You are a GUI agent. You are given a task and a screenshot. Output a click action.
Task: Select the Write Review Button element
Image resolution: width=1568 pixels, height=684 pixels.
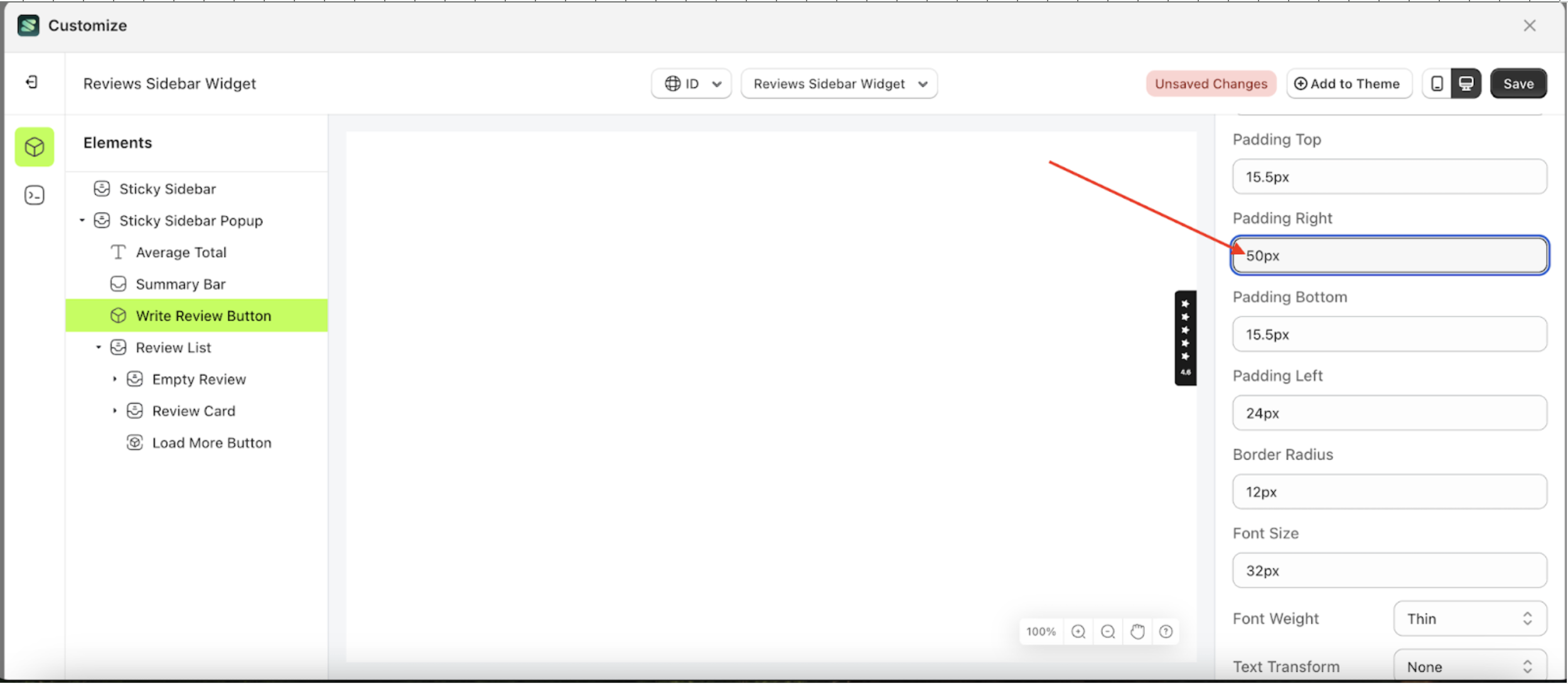point(203,315)
